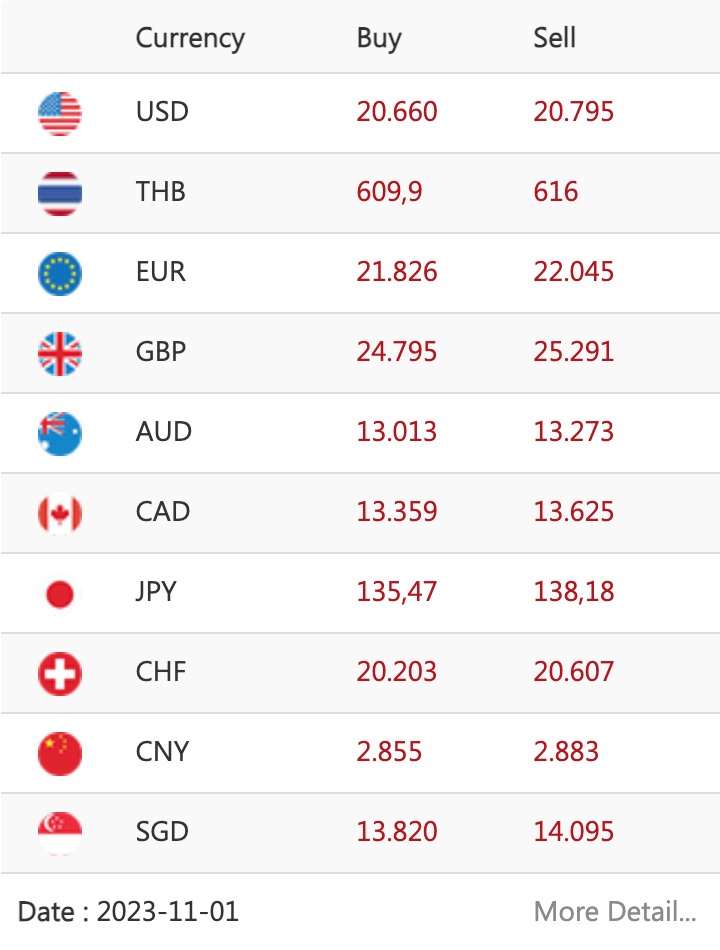The image size is (720, 950).
Task: Select the USD currency label
Action: point(162,111)
